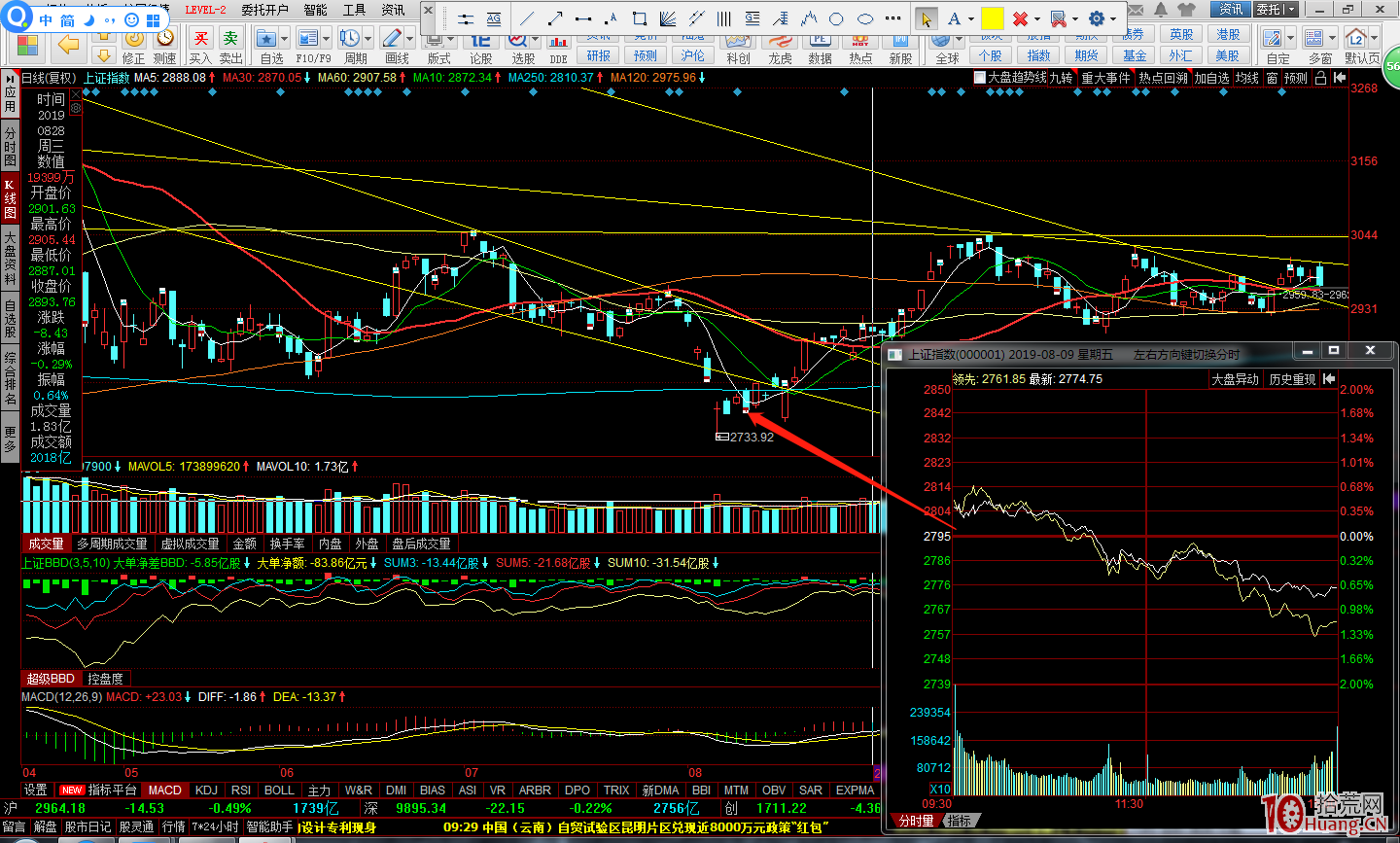Select the 换手率 turnover tab
Image resolution: width=1400 pixels, height=843 pixels.
[287, 544]
